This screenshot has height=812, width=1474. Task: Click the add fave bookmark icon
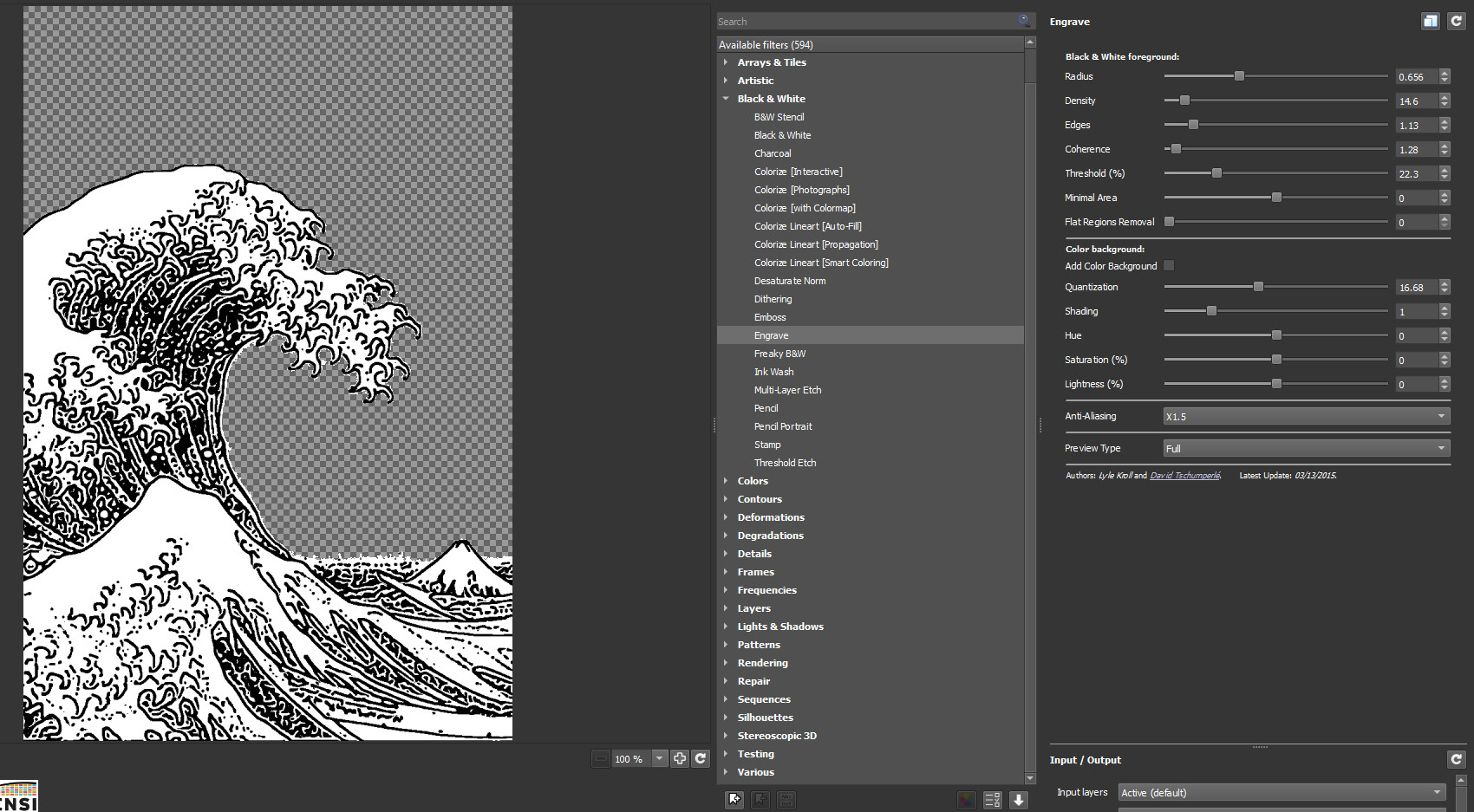pos(734,800)
